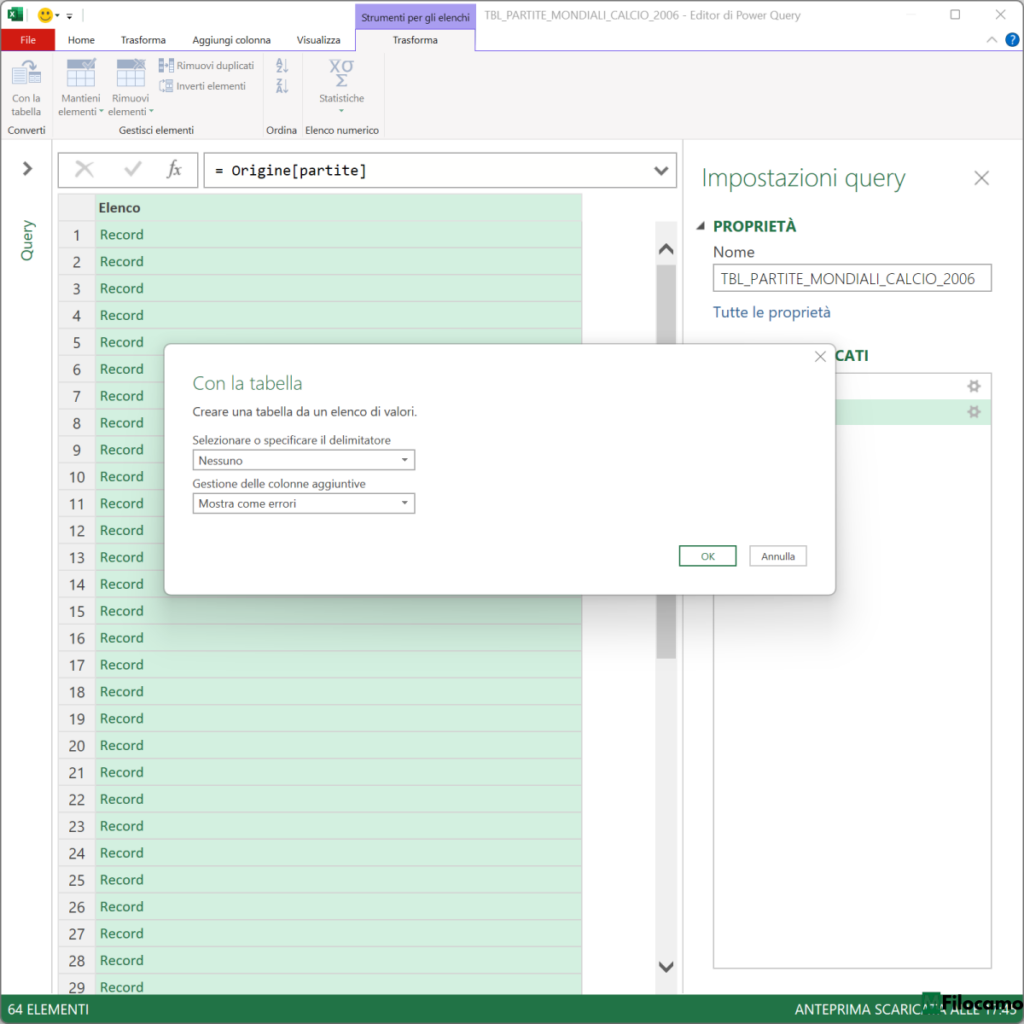Open the Mostra come errori dropdown
The height and width of the screenshot is (1024, 1024).
click(x=304, y=504)
